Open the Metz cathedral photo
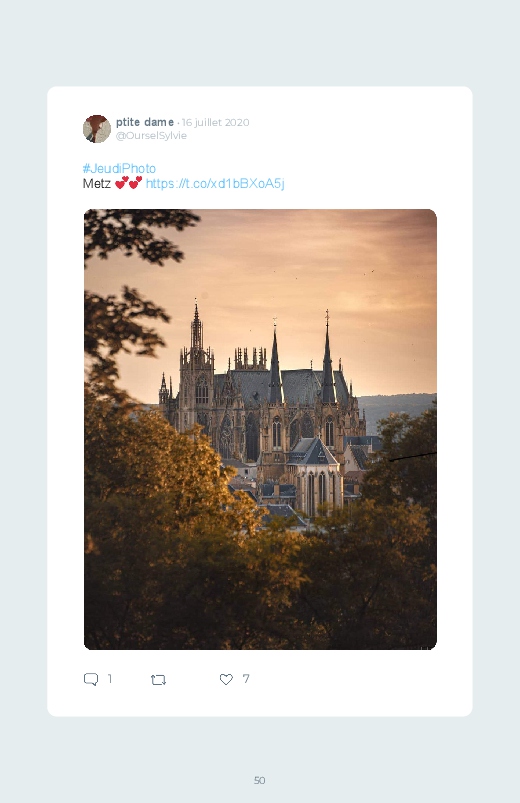The height and width of the screenshot is (803, 520). tap(260, 429)
